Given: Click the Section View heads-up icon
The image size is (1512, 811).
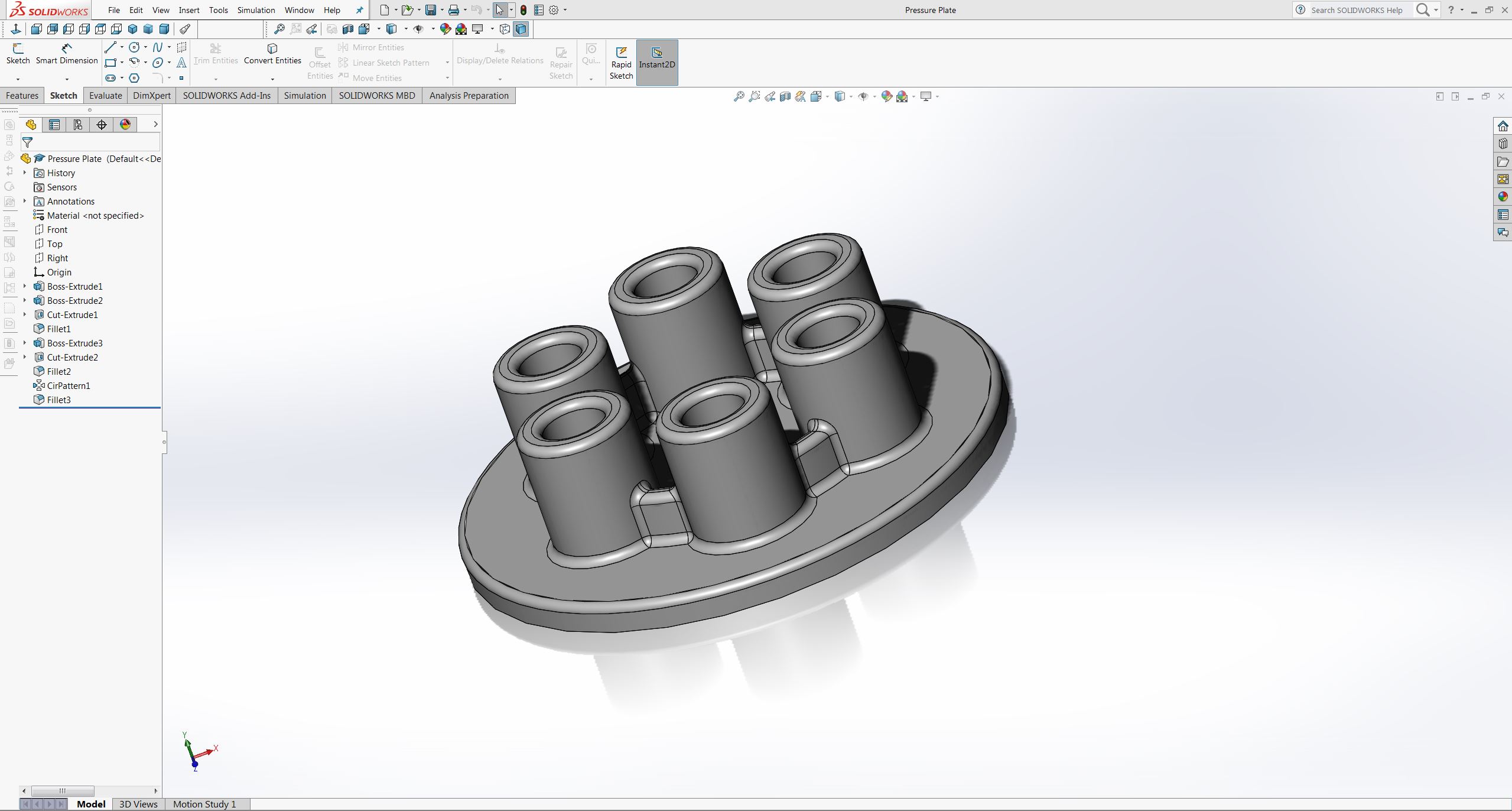Looking at the screenshot, I should pyautogui.click(x=785, y=96).
